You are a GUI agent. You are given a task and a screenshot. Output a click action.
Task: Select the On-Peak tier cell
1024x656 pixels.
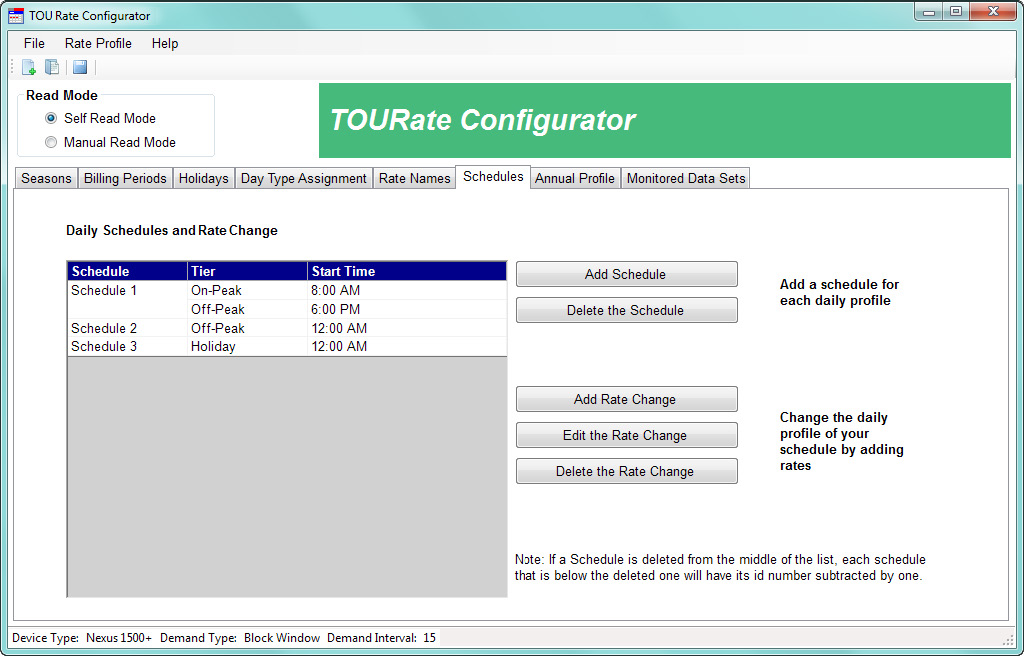[x=247, y=290]
